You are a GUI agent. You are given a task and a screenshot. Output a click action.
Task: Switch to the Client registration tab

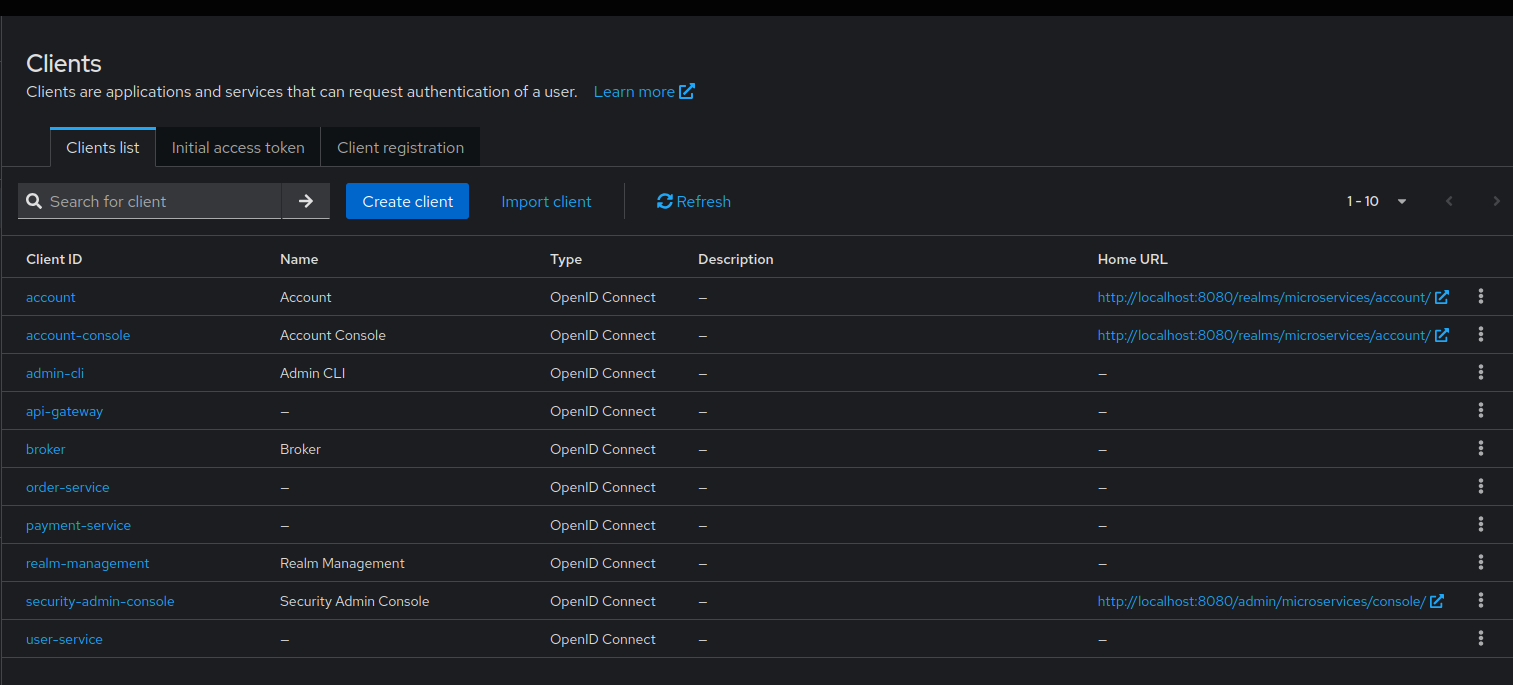pos(400,147)
